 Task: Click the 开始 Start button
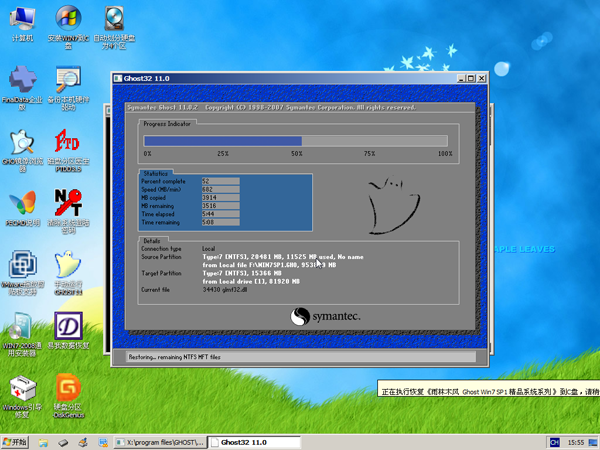pyautogui.click(x=15, y=442)
